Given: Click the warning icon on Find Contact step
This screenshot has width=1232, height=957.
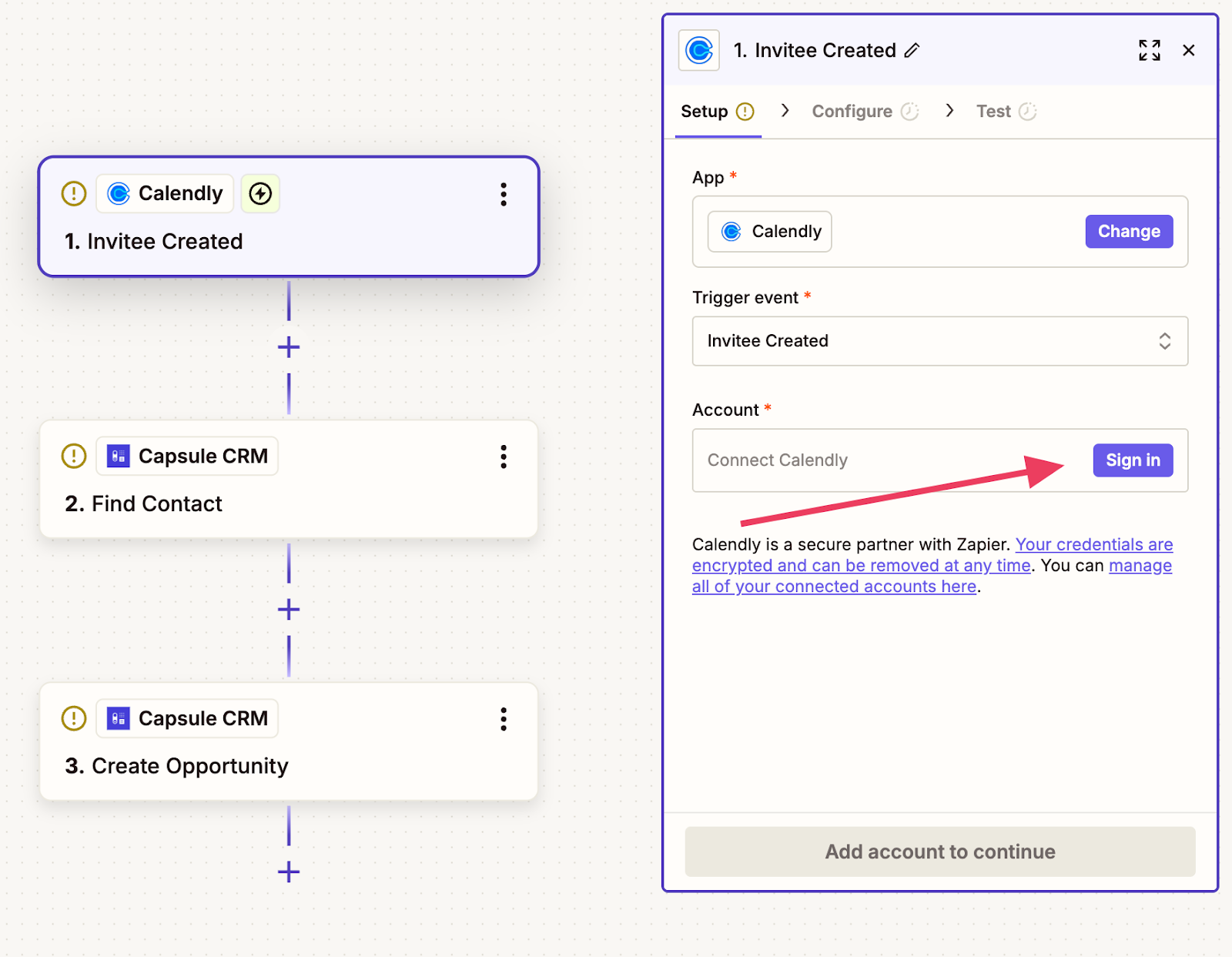Looking at the screenshot, I should tap(74, 456).
